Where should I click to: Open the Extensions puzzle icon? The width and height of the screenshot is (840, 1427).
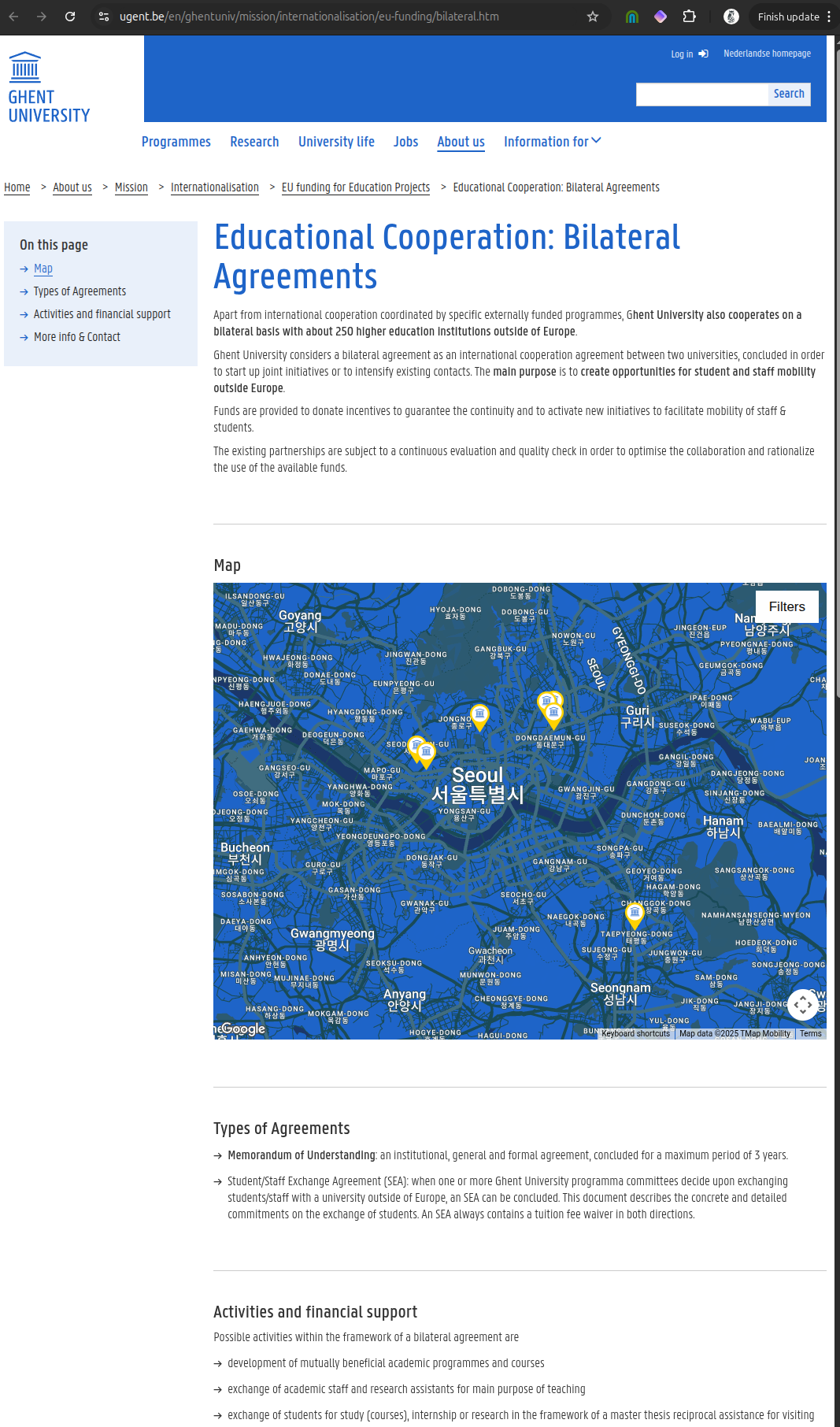(690, 17)
